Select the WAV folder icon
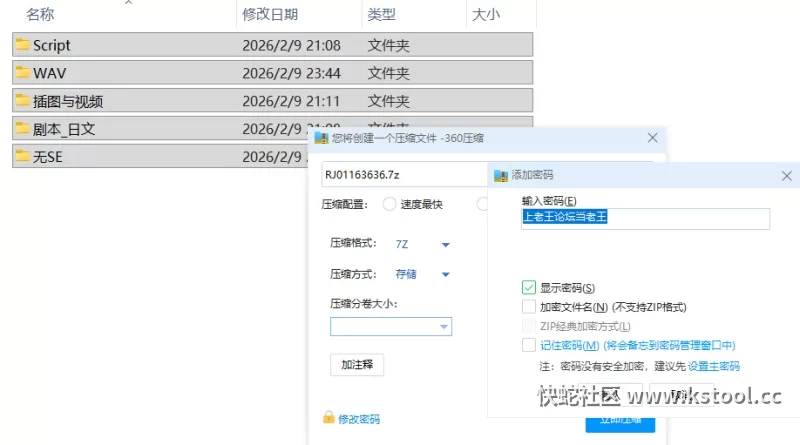Screen dimensions: 800x445 (x=22, y=72)
